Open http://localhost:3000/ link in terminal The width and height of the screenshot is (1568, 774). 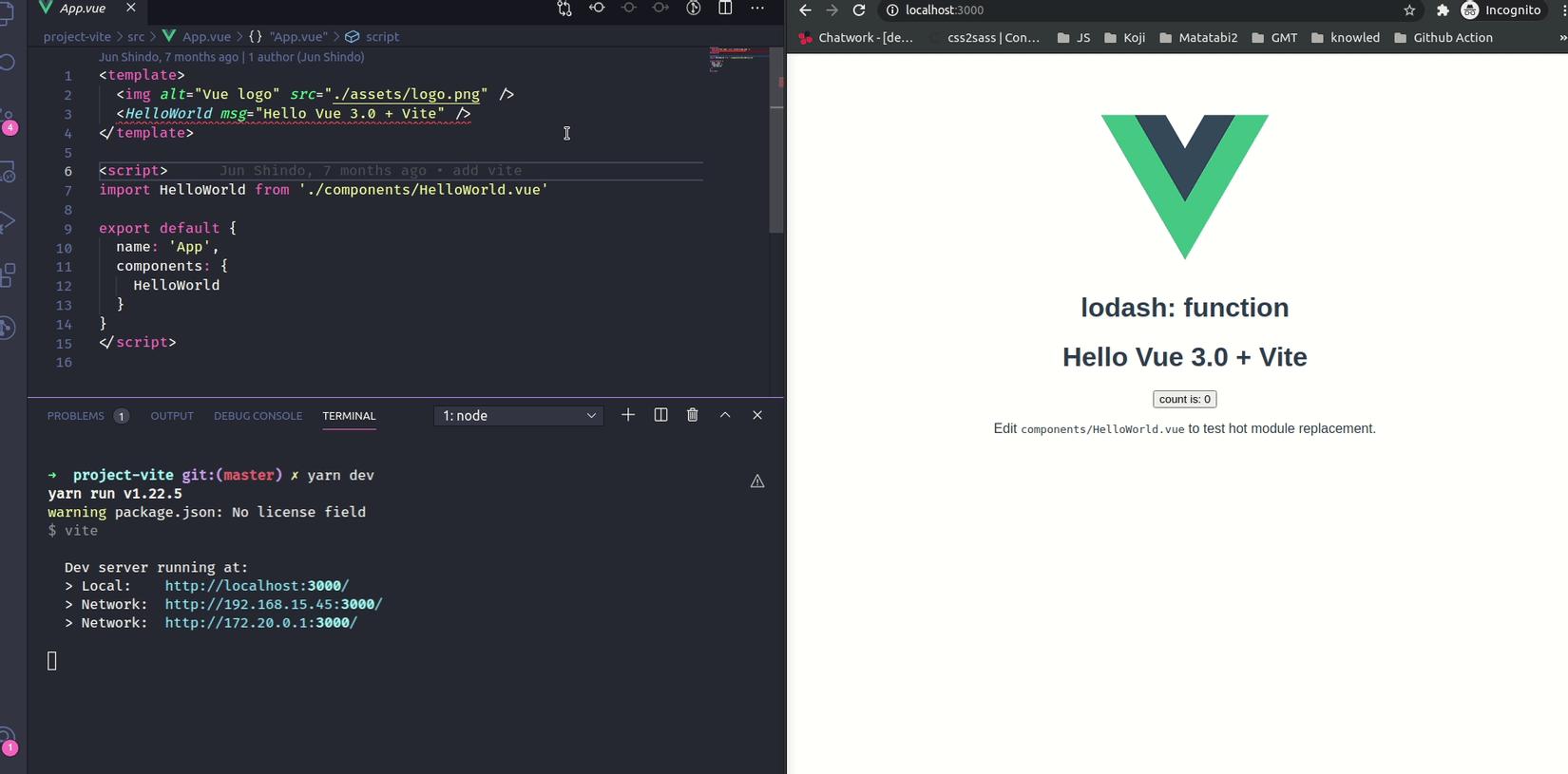[257, 586]
